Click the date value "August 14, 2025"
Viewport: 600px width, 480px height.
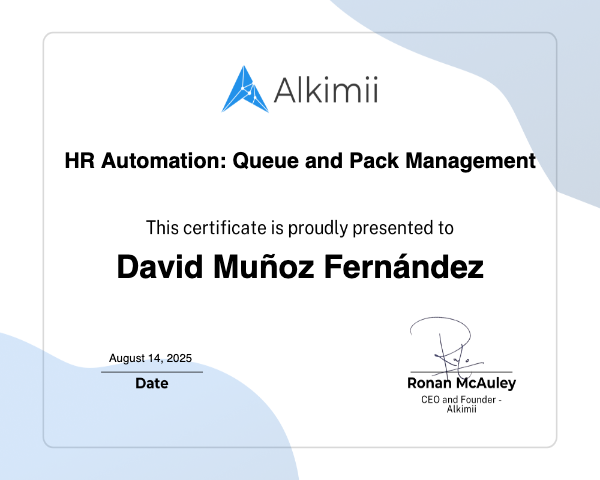[150, 358]
